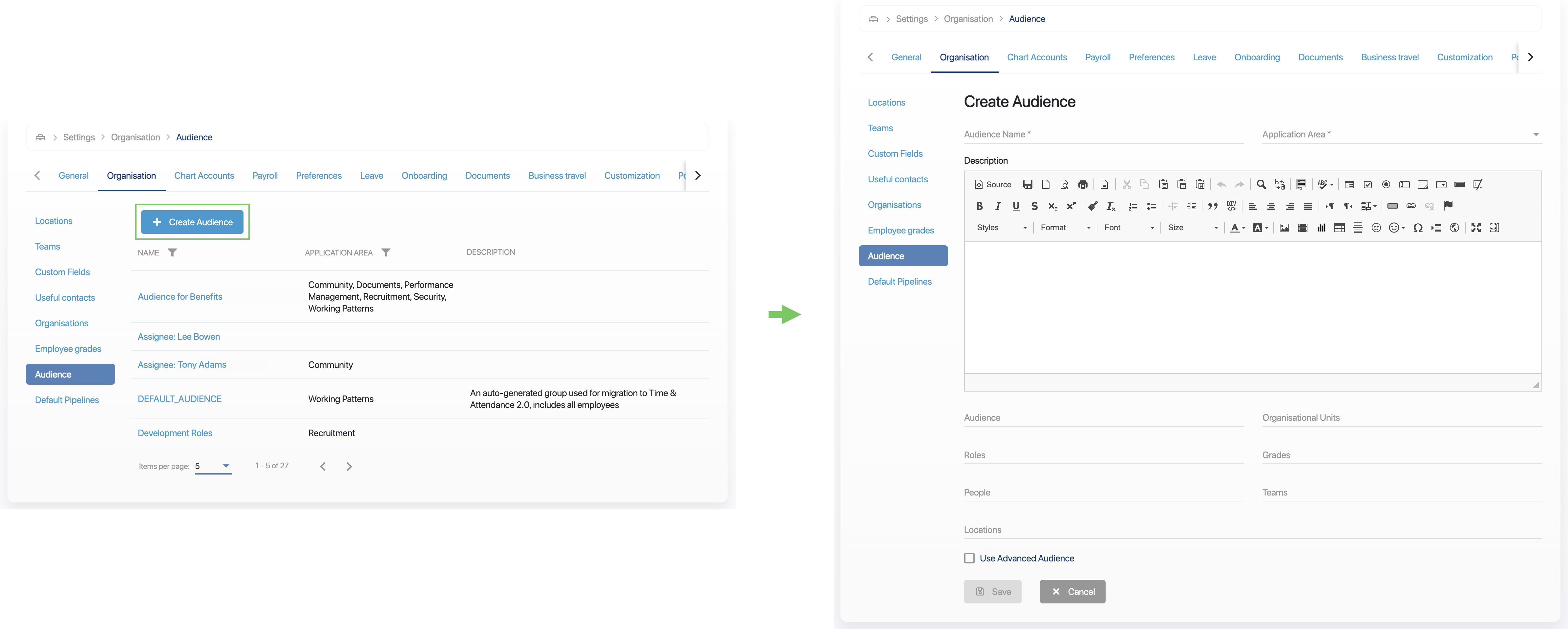Filter the NAME column

click(x=172, y=253)
